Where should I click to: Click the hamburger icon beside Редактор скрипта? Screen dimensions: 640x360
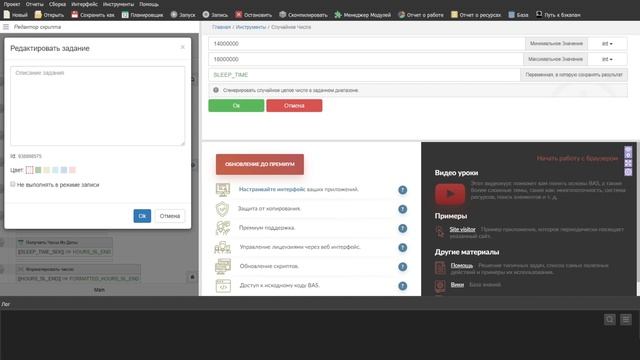(x=6, y=27)
